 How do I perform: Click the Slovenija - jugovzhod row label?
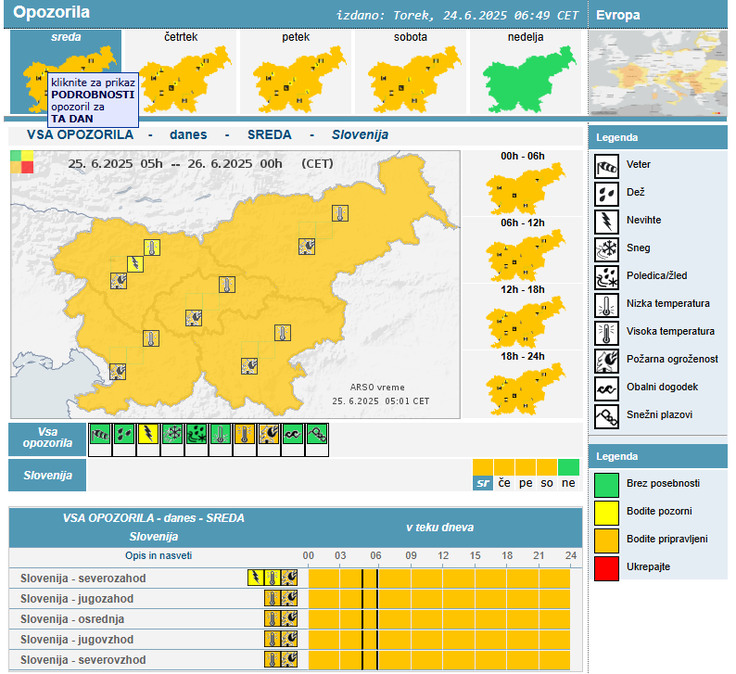(x=77, y=639)
